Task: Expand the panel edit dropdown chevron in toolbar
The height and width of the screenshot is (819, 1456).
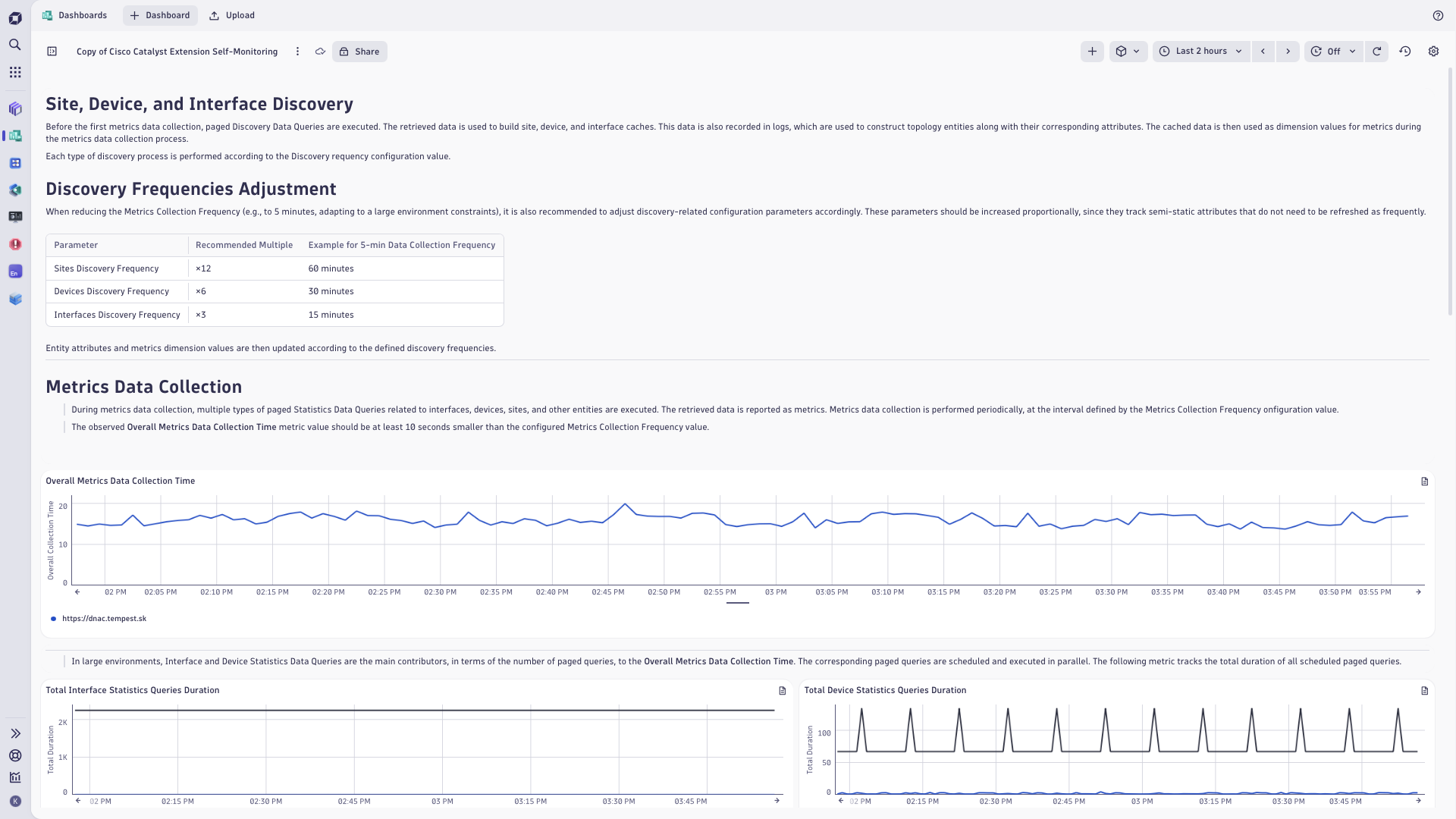Action: 1136,51
